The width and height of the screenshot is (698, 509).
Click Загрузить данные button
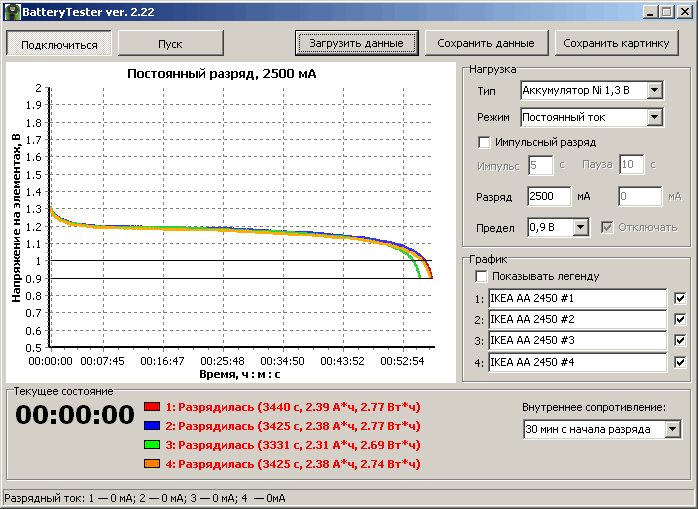click(357, 43)
